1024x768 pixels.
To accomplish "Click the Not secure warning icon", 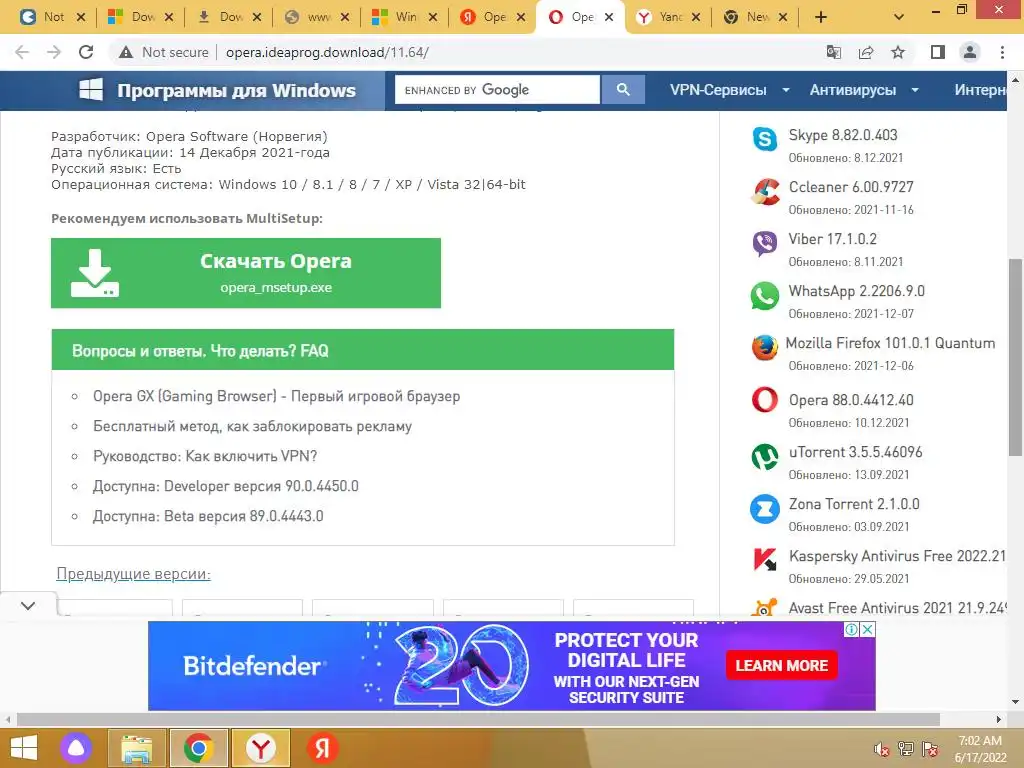I will pyautogui.click(x=126, y=52).
